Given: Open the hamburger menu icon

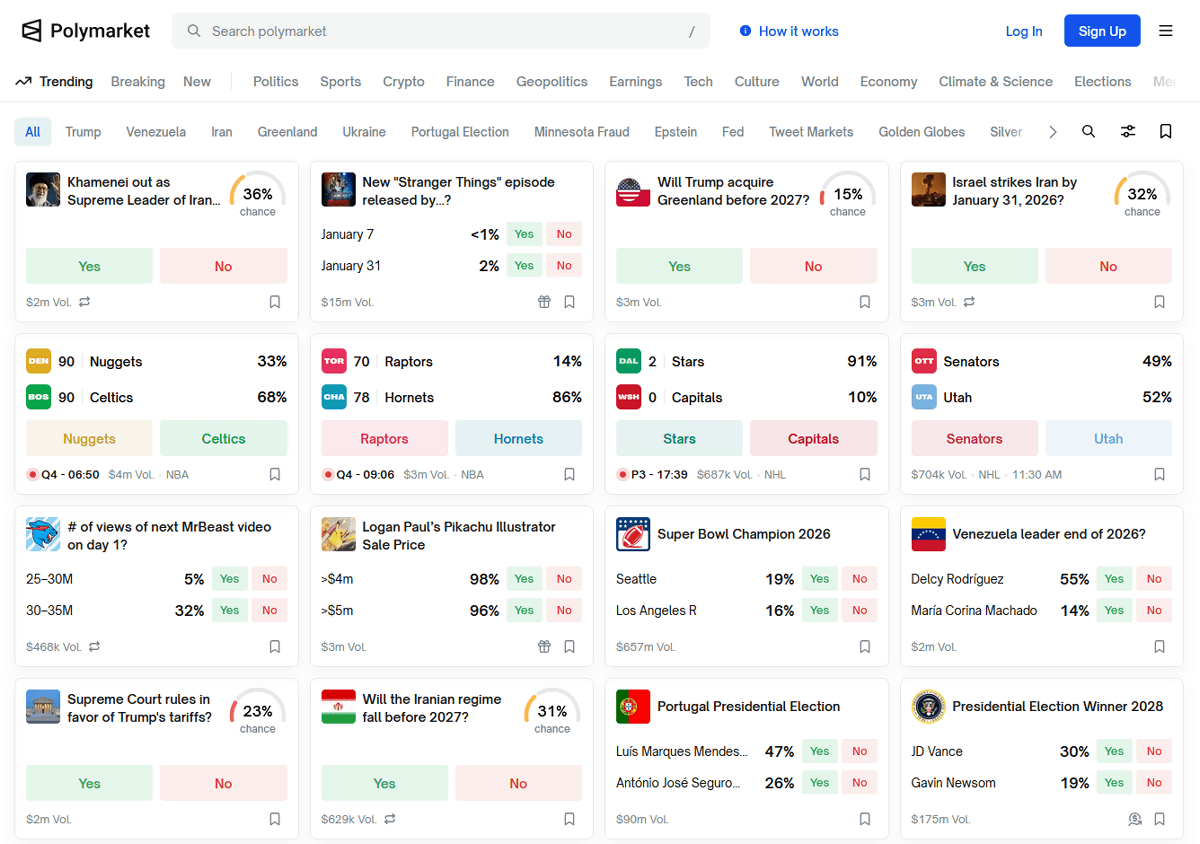Looking at the screenshot, I should (x=1166, y=31).
